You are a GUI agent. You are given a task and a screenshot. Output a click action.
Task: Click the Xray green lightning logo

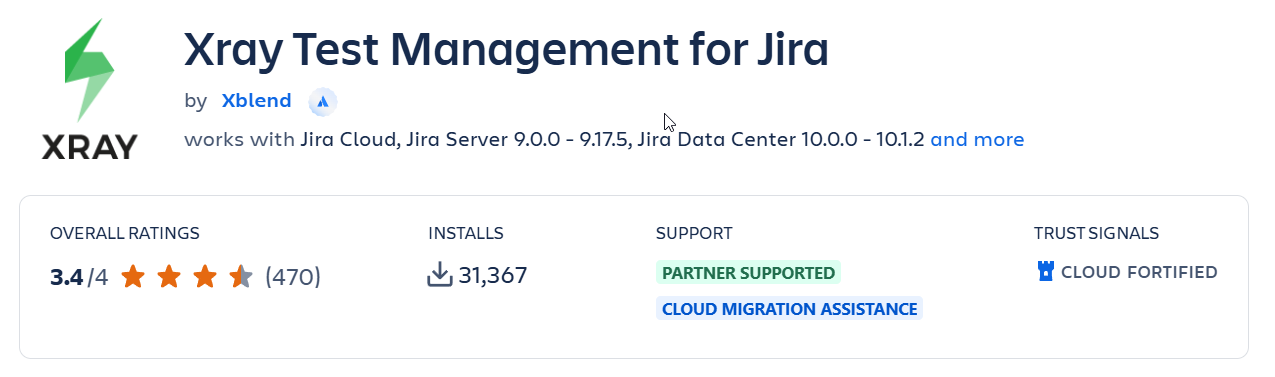89,69
